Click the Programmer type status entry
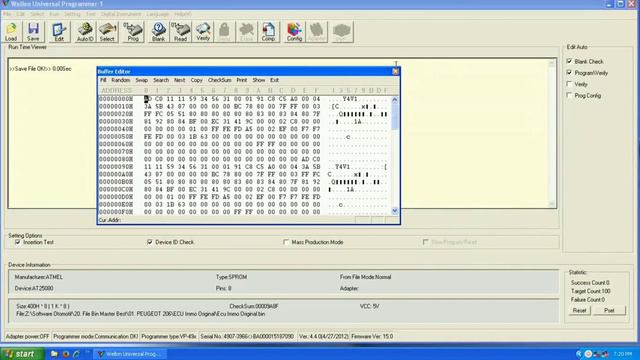The width and height of the screenshot is (640, 360). (x=169, y=336)
